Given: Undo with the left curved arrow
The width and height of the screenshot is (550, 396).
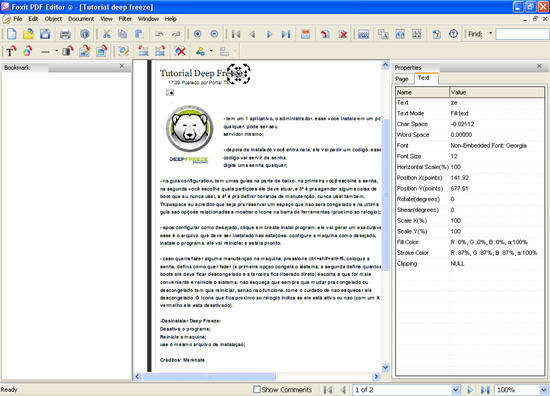Looking at the screenshot, I should coord(159,34).
